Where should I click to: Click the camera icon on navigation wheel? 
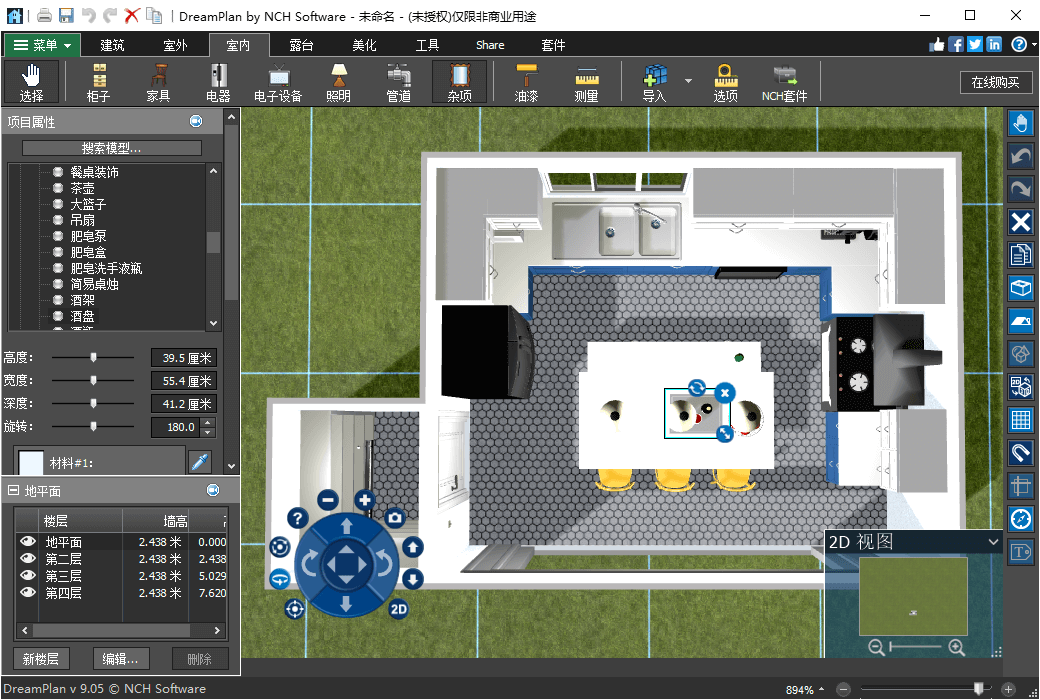pos(395,518)
